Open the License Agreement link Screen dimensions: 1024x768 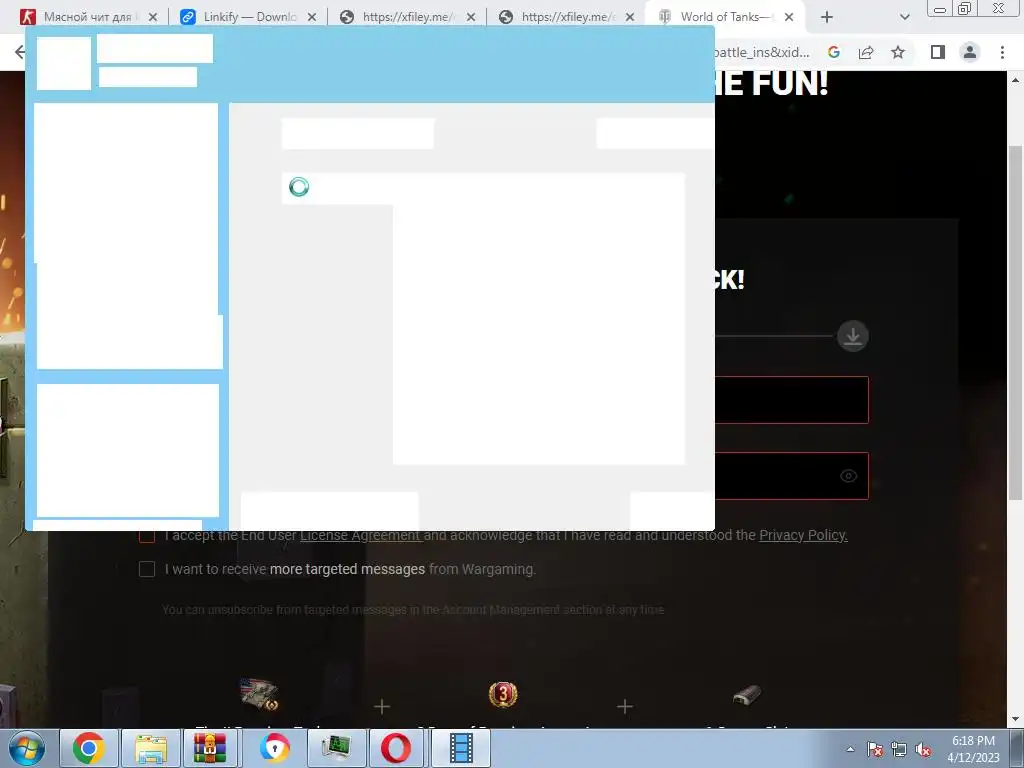361,536
